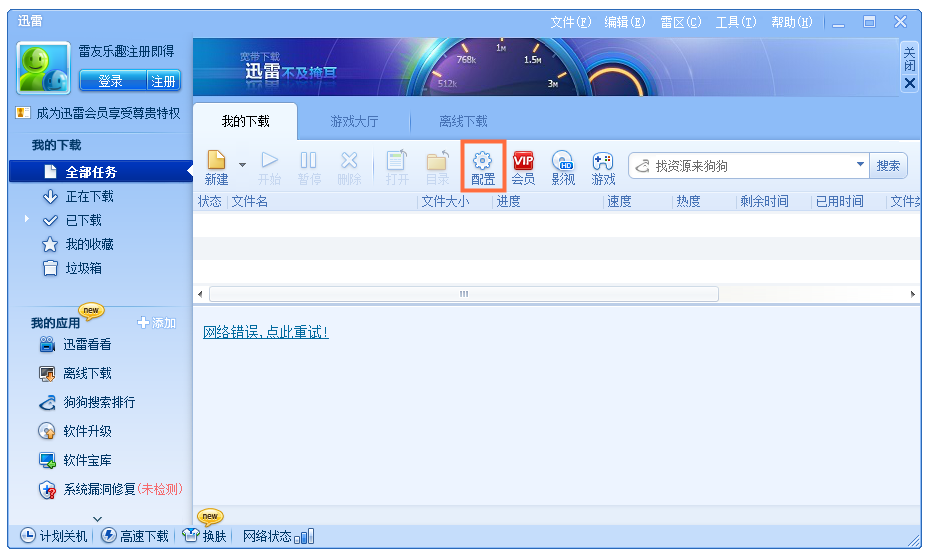Click the VIP 会员 icon
Image resolution: width=933 pixels, height=552 pixels.
point(523,168)
